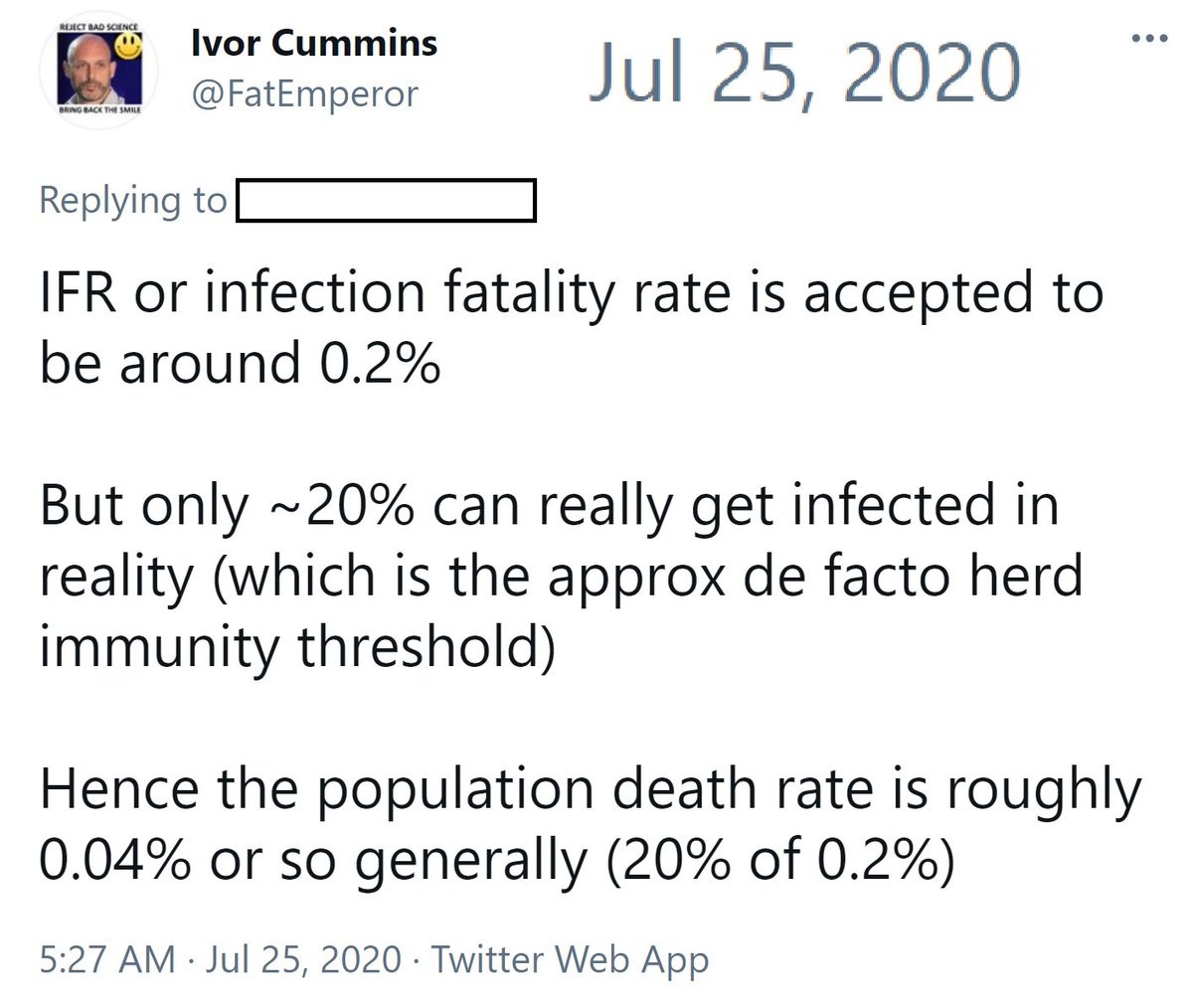Viewport: 1193px width, 1008px height.
Task: Click the "Ivor Cummins" display name
Action: (x=313, y=43)
